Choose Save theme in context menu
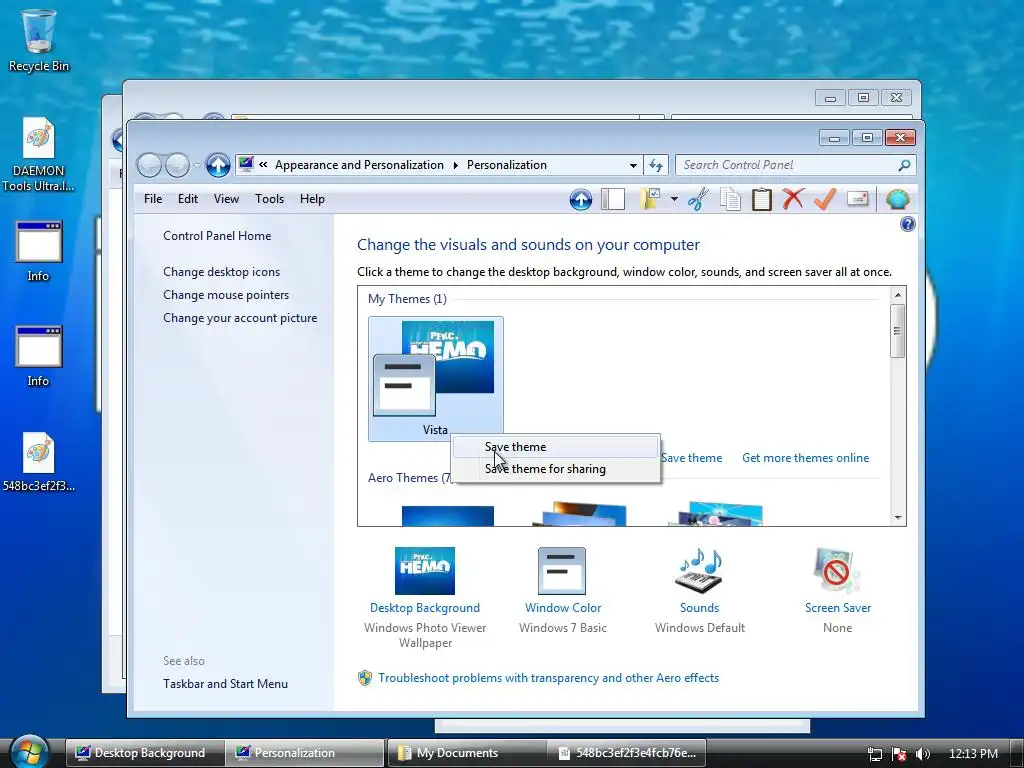The height and width of the screenshot is (768, 1024). click(x=556, y=447)
